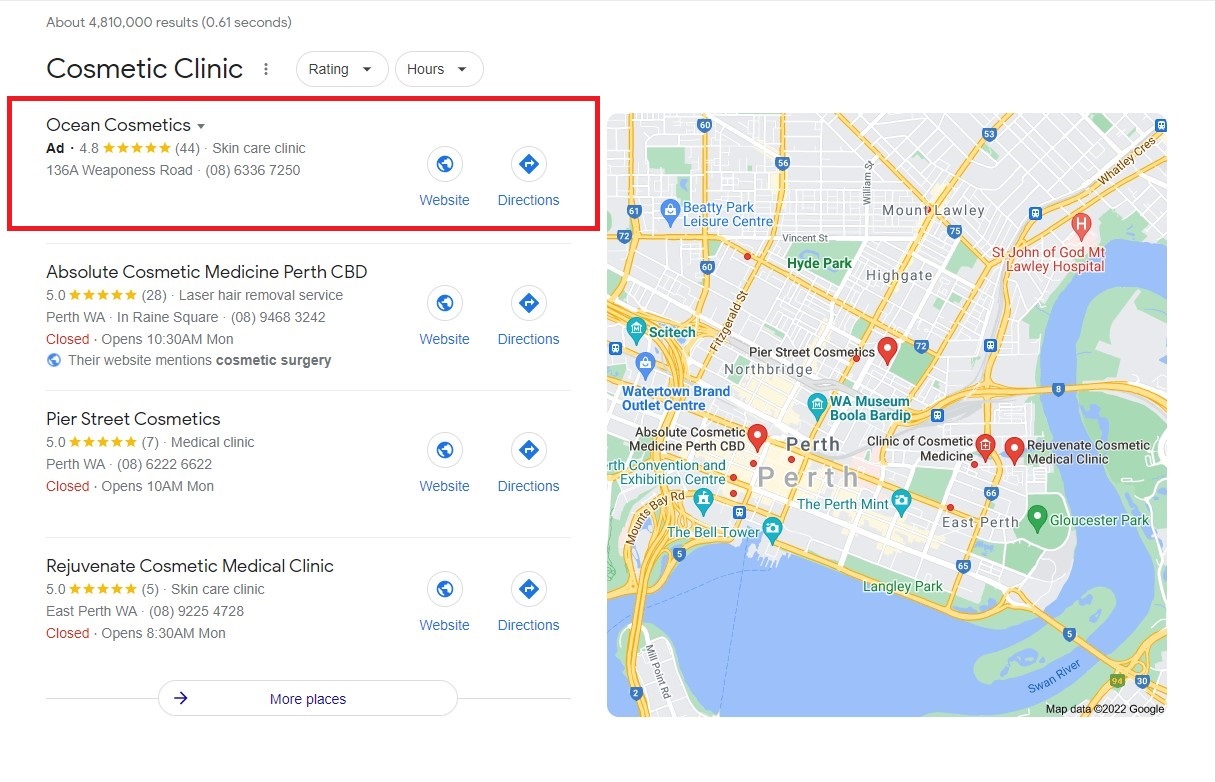Click 'Opens 10:30AM Mon' hours text
The width and height of the screenshot is (1215, 782).
pyautogui.click(x=168, y=339)
